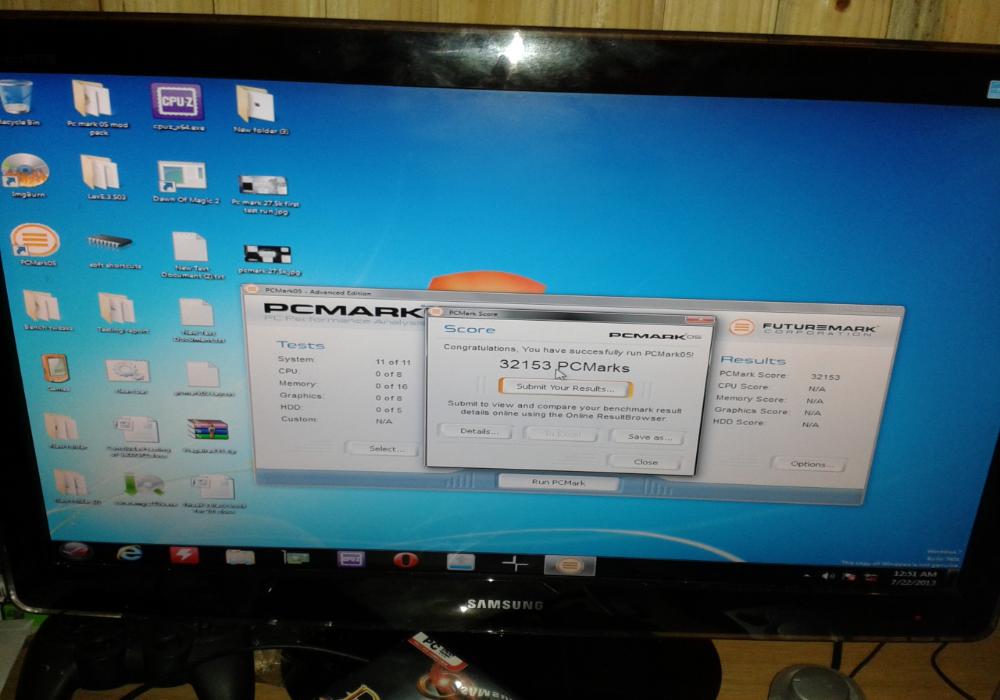Close the PCMark Score dialog with red X
This screenshot has height=700, width=1000.
(700, 319)
